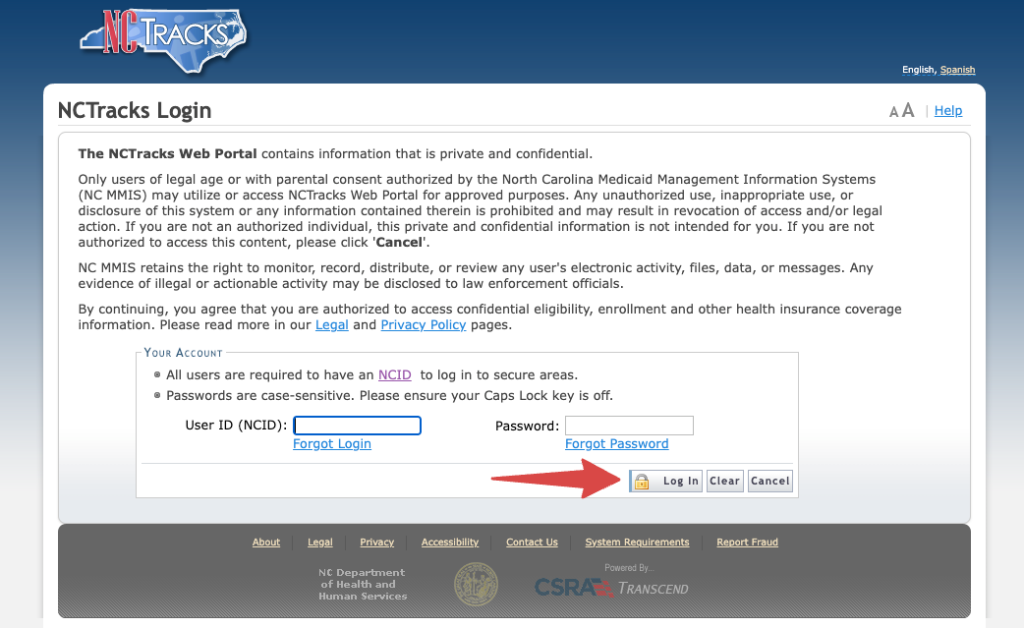Open the Accessibility footer link
The image size is (1024, 628).
pyautogui.click(x=450, y=542)
